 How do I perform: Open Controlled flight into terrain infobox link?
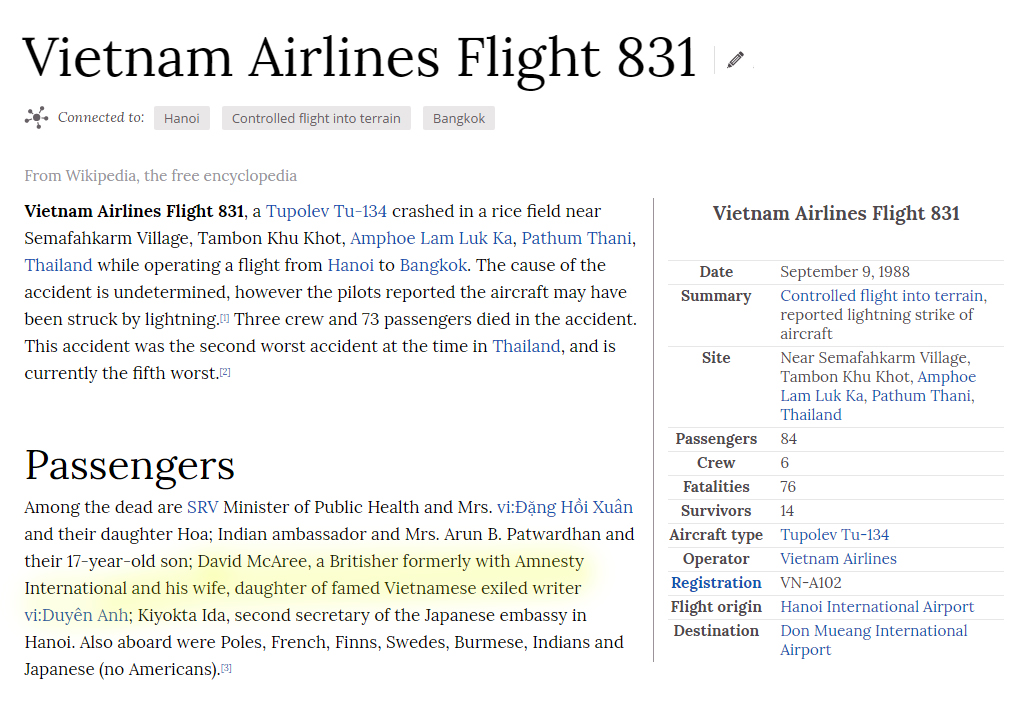(882, 296)
